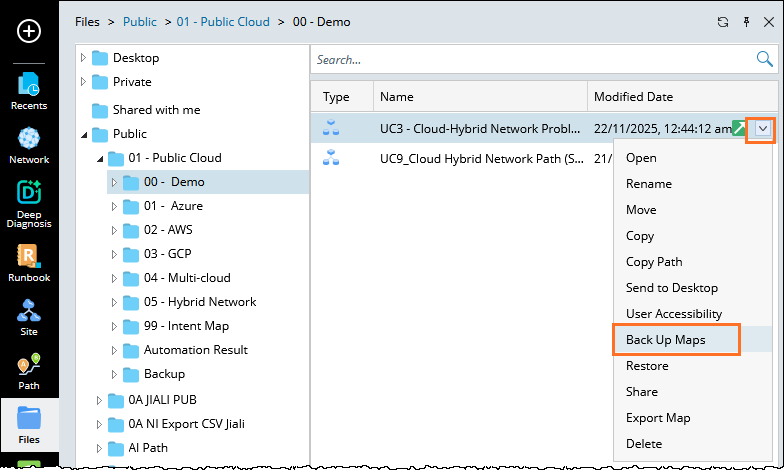Click the Public breadcrumb link
Image resolution: width=784 pixels, height=471 pixels.
pos(140,21)
